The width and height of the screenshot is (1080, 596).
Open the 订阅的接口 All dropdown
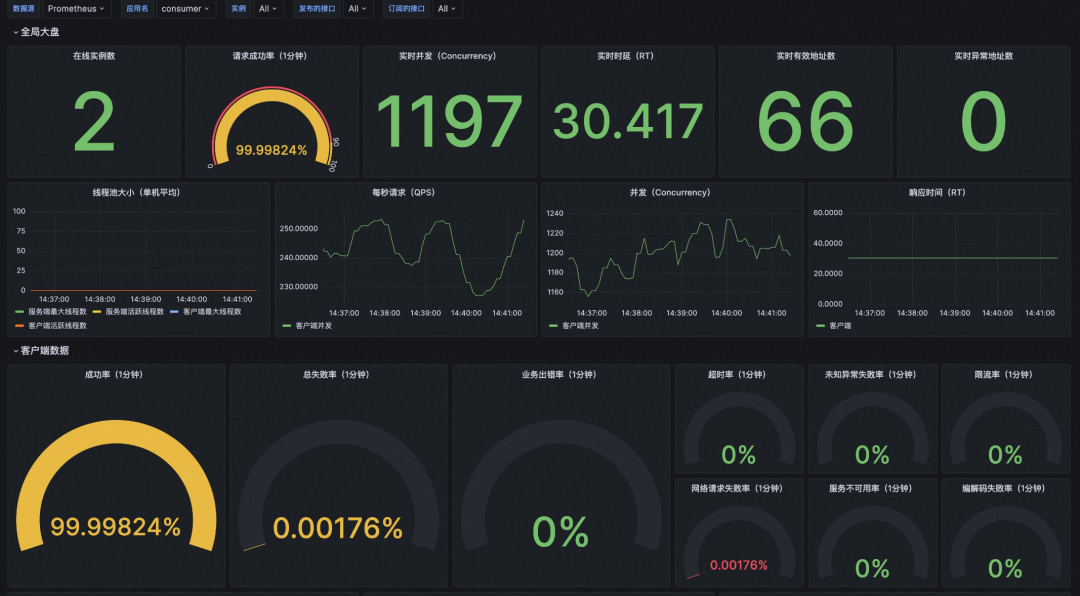click(x=446, y=9)
